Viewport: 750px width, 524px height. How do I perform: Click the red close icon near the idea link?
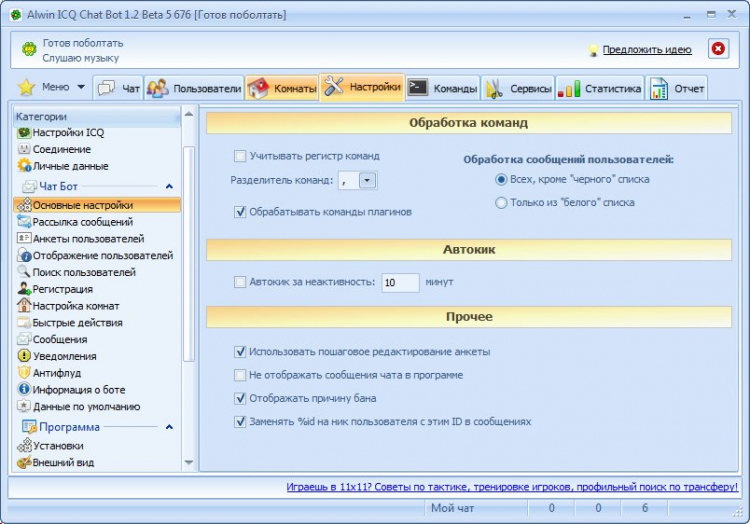coord(718,49)
